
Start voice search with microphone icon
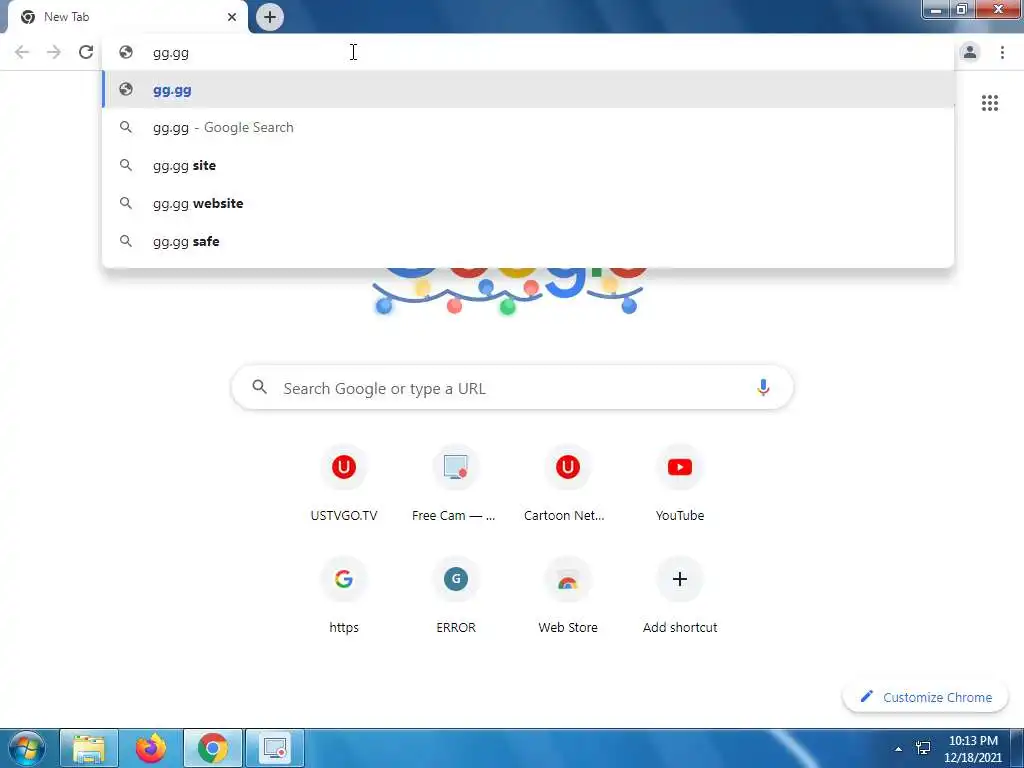click(763, 388)
